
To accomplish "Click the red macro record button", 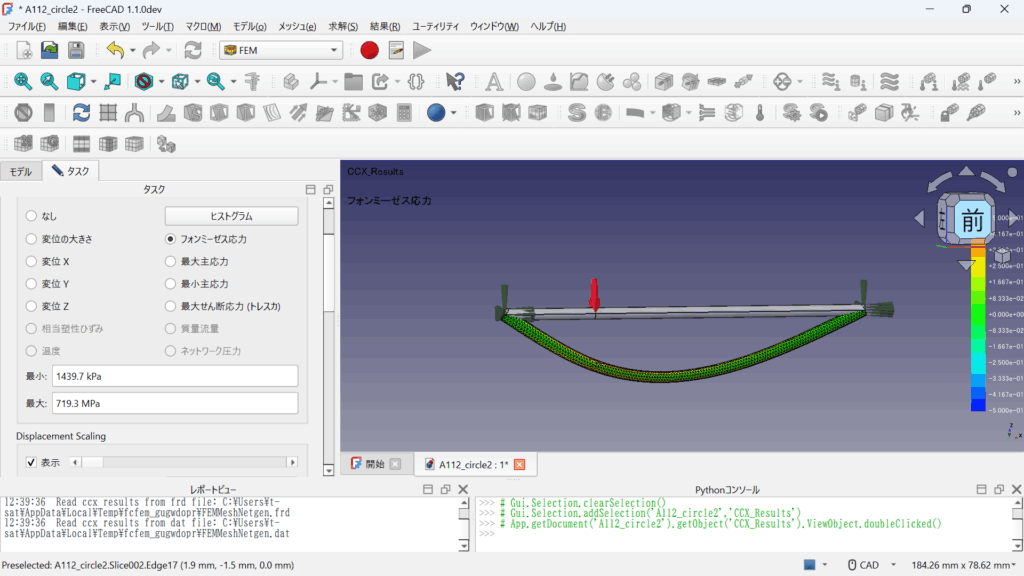I will [369, 50].
